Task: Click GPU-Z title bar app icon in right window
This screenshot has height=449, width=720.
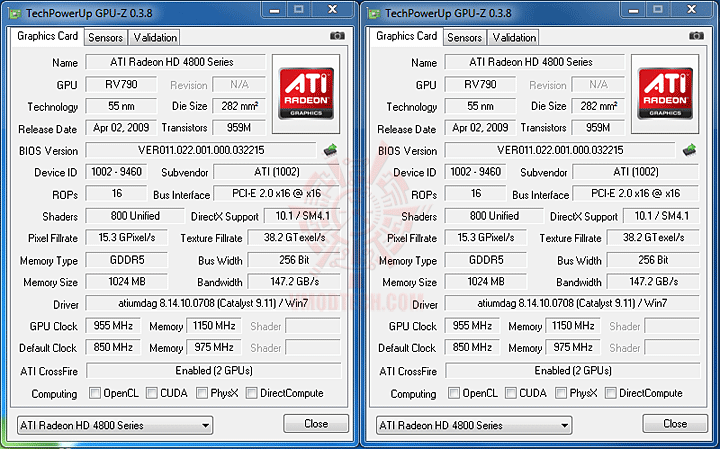Action: pyautogui.click(x=374, y=13)
